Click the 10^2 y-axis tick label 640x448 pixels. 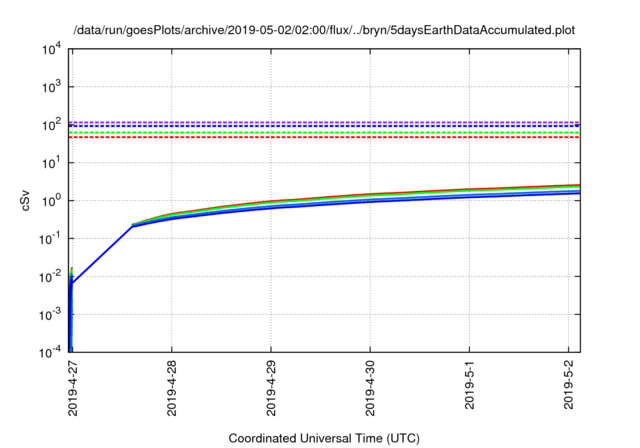click(x=52, y=125)
